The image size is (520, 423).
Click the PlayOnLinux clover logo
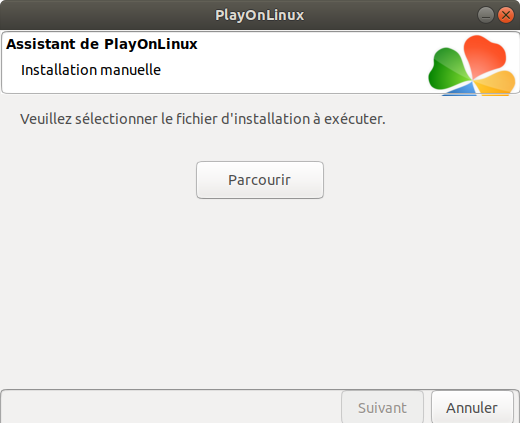[x=472, y=65]
